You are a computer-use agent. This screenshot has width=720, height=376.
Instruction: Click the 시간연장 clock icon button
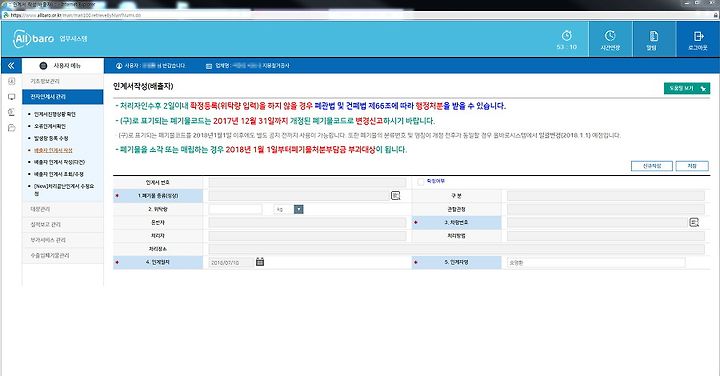tap(610, 35)
